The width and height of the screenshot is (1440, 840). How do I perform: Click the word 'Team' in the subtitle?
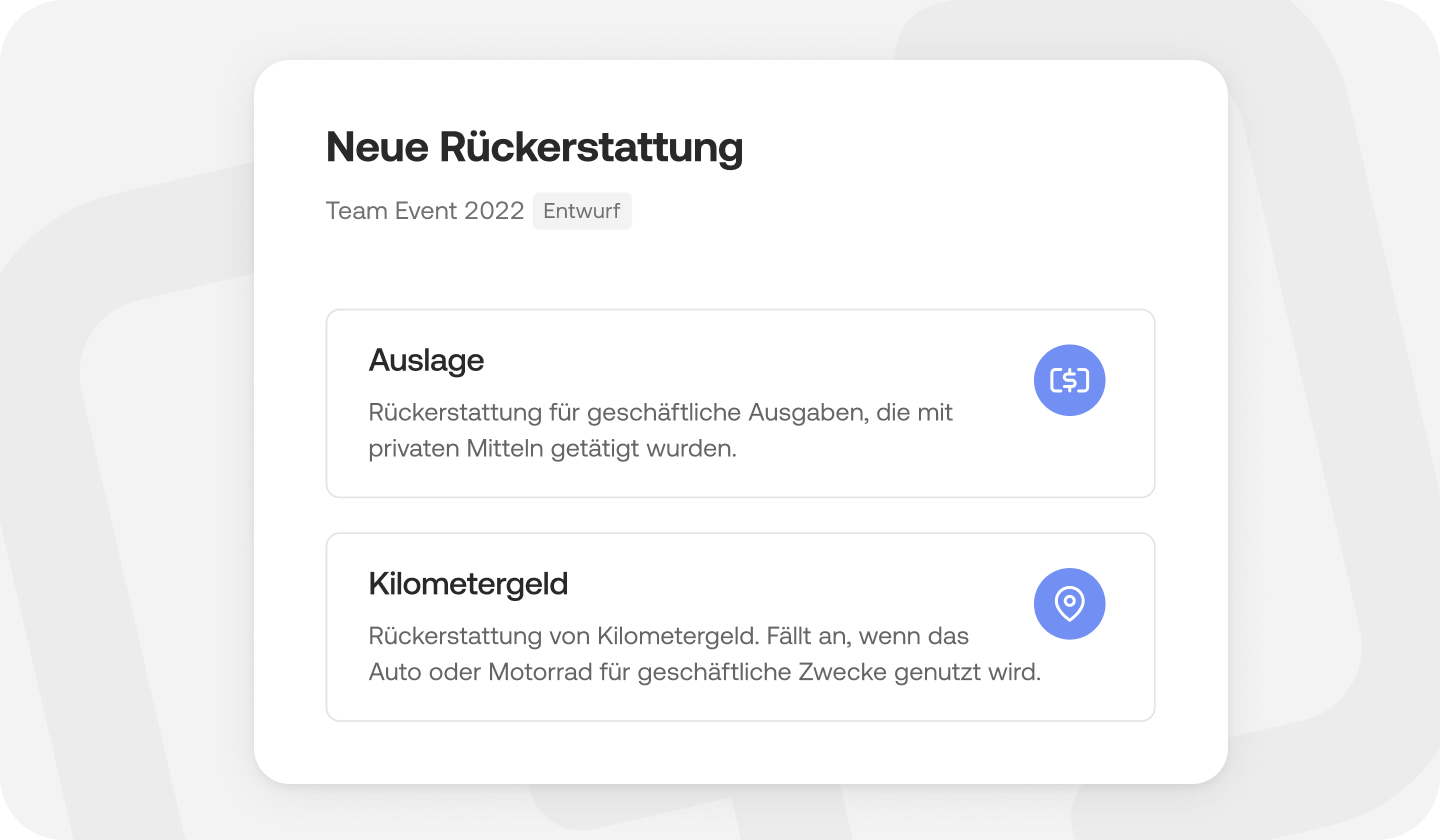[x=350, y=211]
